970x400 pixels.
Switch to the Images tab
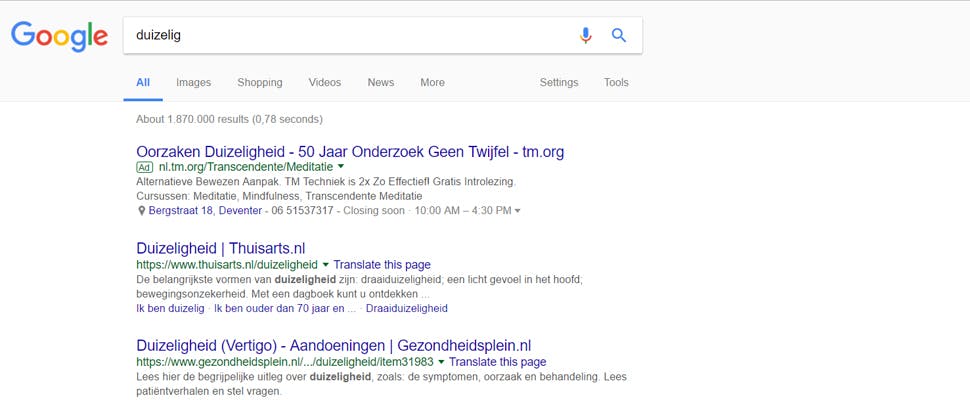193,82
